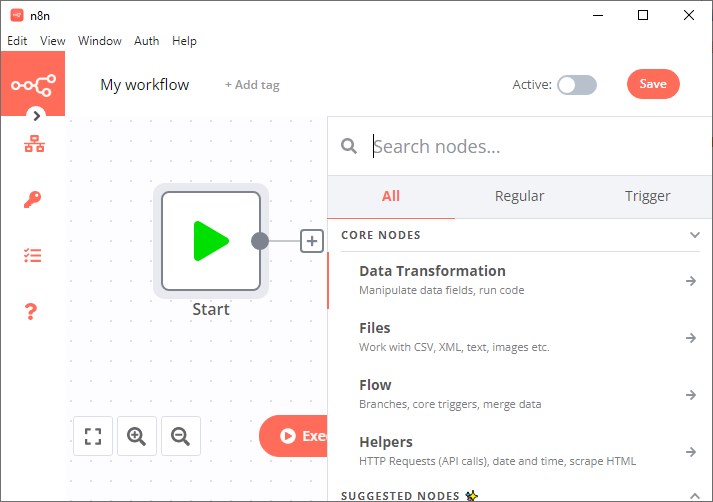
Task: Switch to the Trigger tab
Action: pos(648,196)
